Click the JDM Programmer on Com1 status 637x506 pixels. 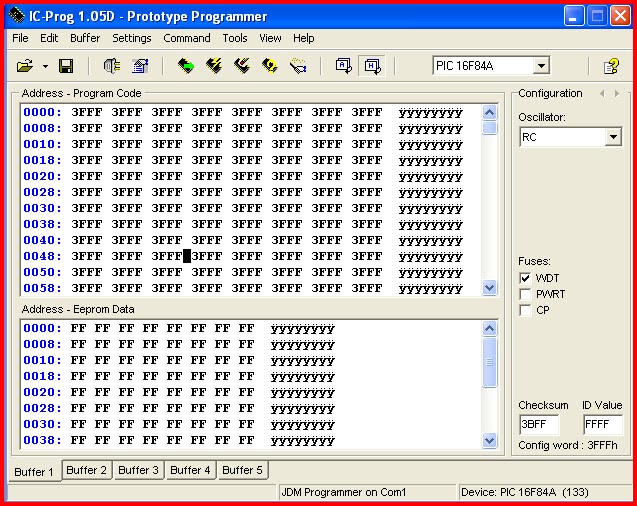(x=344, y=492)
